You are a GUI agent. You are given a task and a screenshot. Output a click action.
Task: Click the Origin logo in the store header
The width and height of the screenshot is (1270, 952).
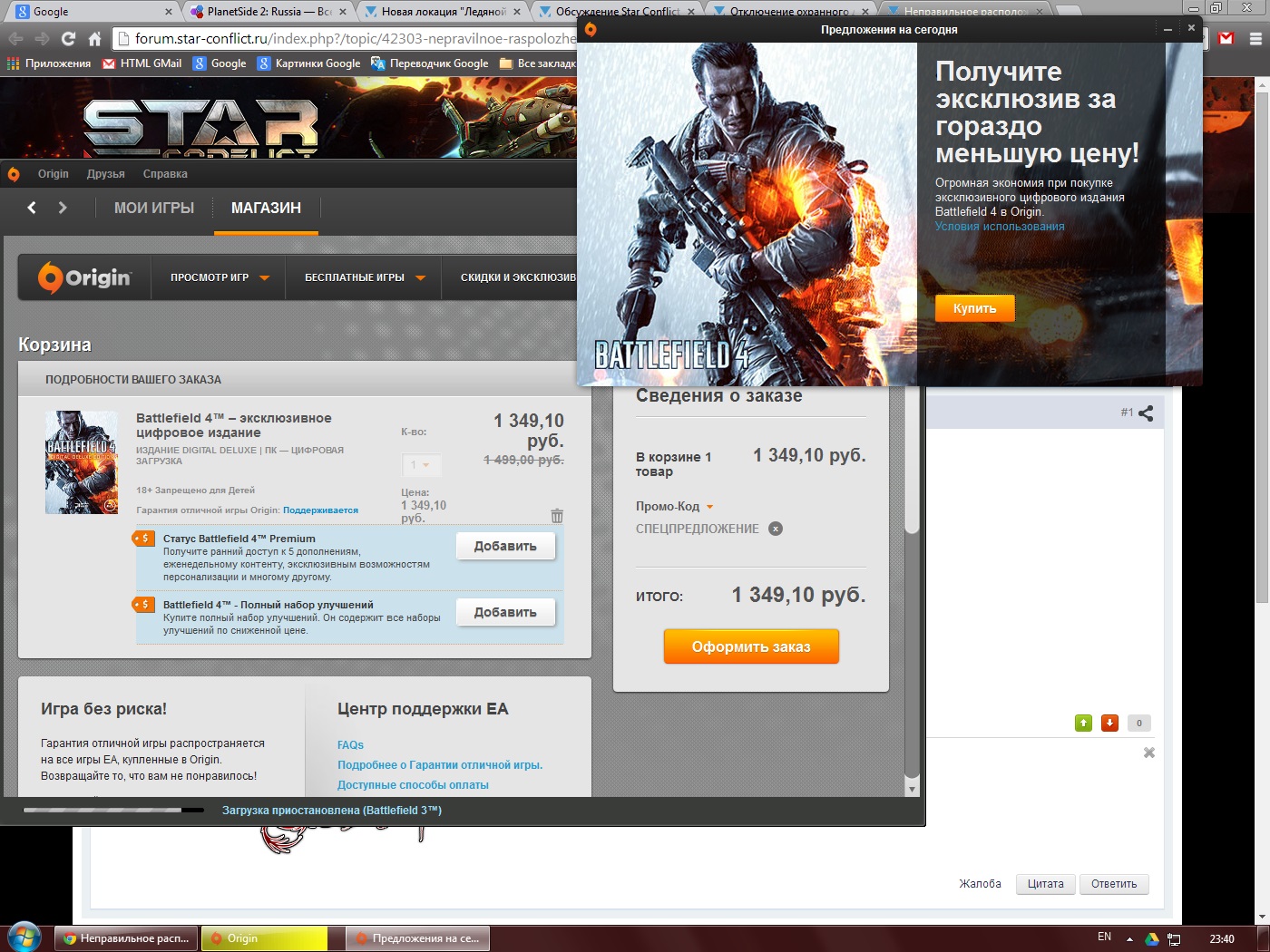click(x=84, y=277)
